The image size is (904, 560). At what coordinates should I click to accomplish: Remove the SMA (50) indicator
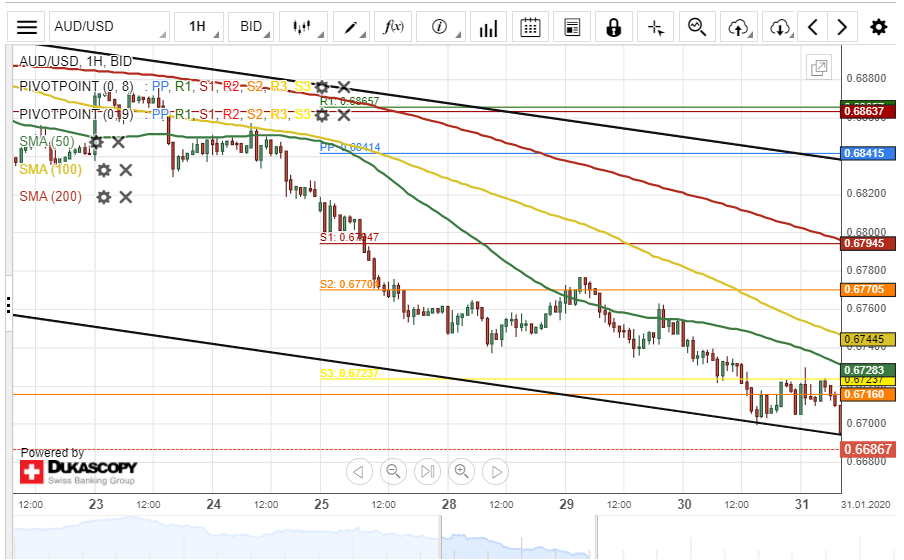tap(118, 142)
